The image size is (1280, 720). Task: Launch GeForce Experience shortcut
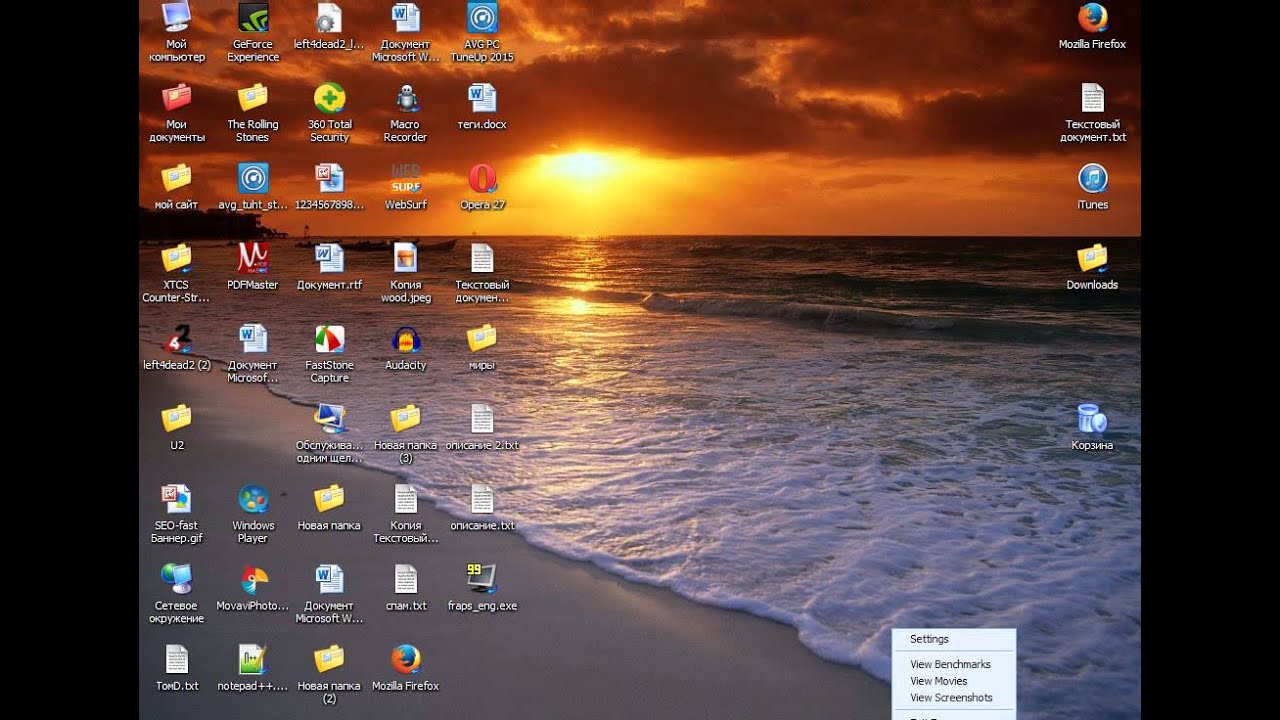[253, 32]
